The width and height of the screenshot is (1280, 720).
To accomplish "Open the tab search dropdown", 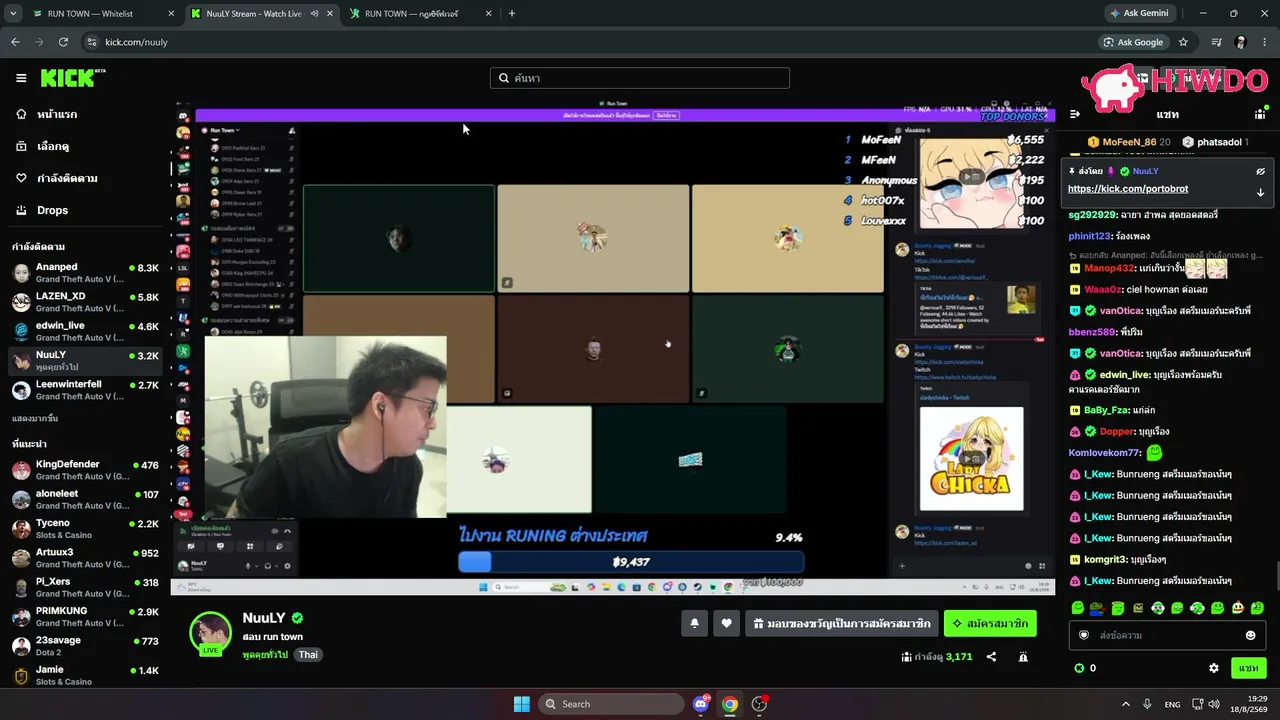I will [x=13, y=14].
